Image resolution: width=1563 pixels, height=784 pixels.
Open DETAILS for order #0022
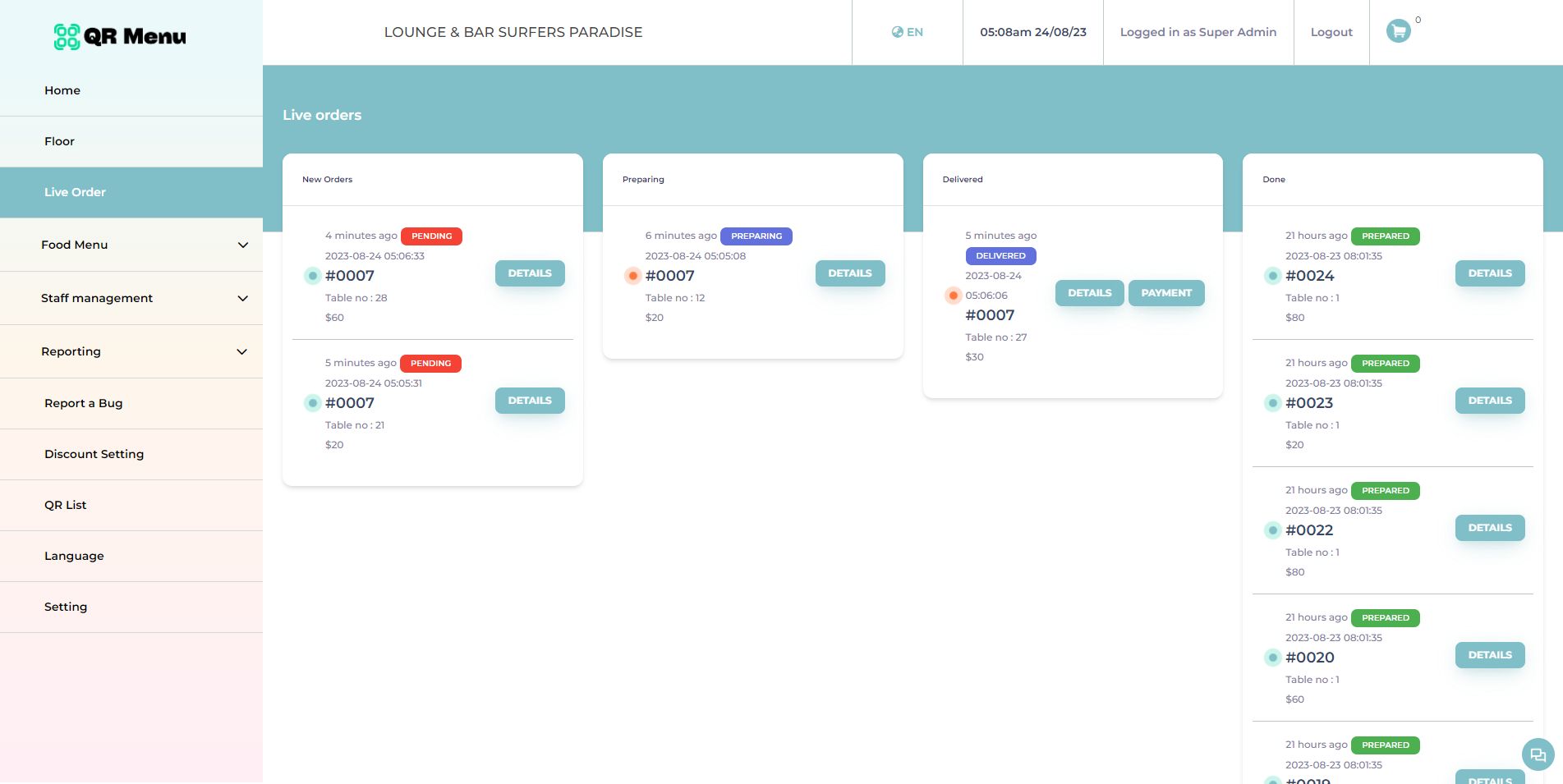(1490, 528)
